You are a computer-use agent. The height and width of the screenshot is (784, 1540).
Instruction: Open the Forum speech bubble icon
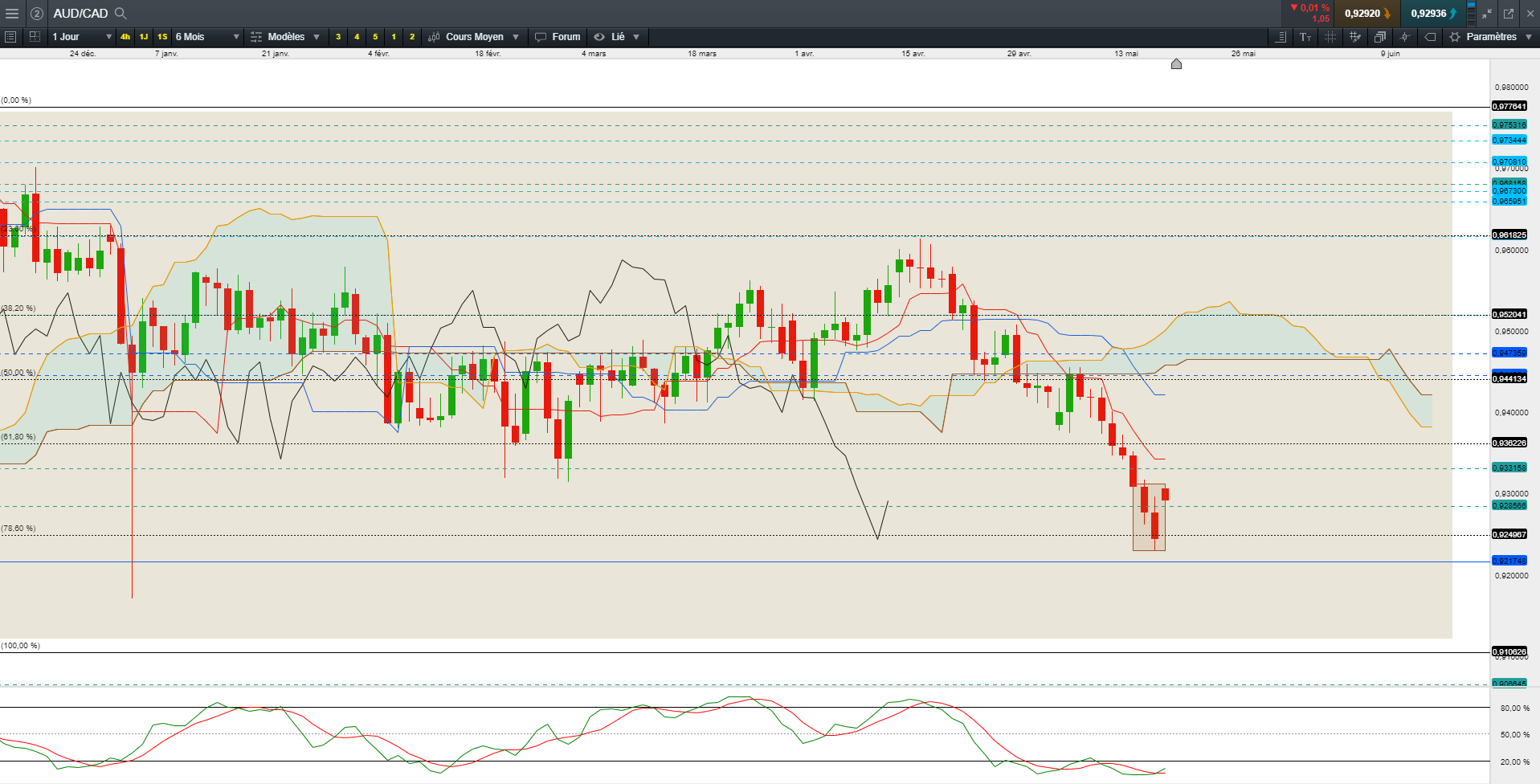coord(541,37)
